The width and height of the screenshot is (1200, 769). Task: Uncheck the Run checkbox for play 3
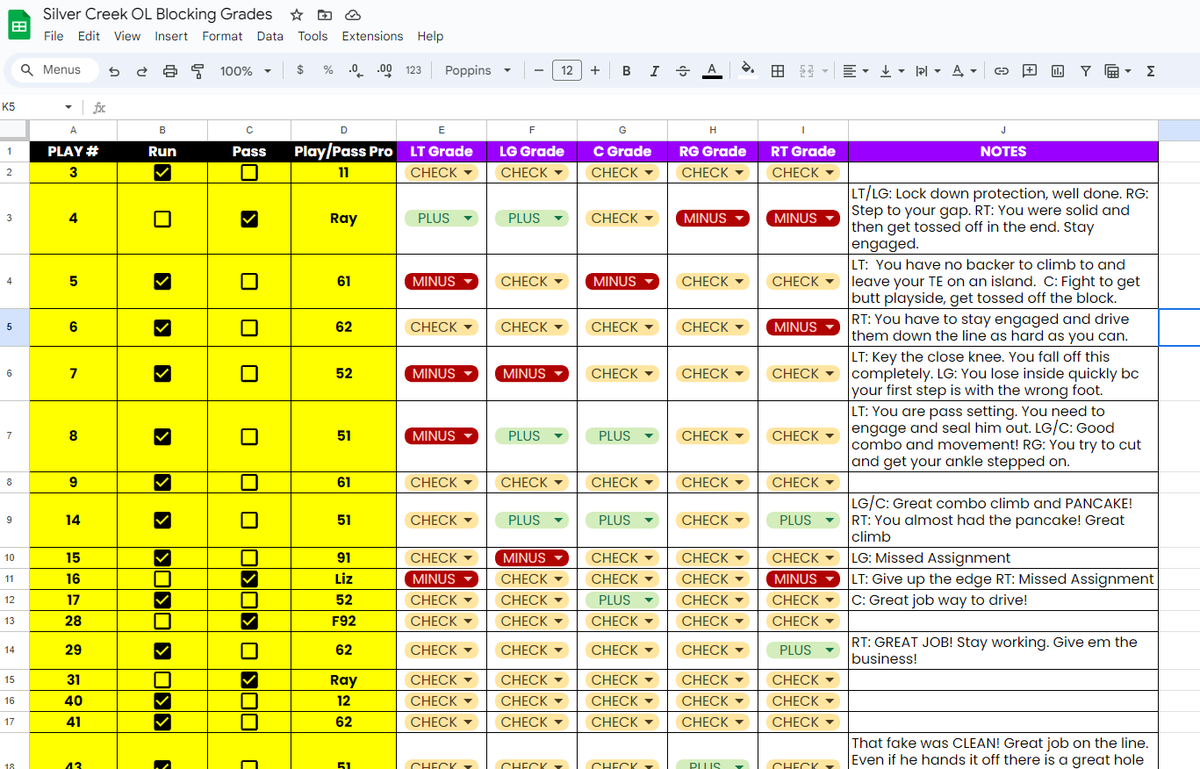162,173
